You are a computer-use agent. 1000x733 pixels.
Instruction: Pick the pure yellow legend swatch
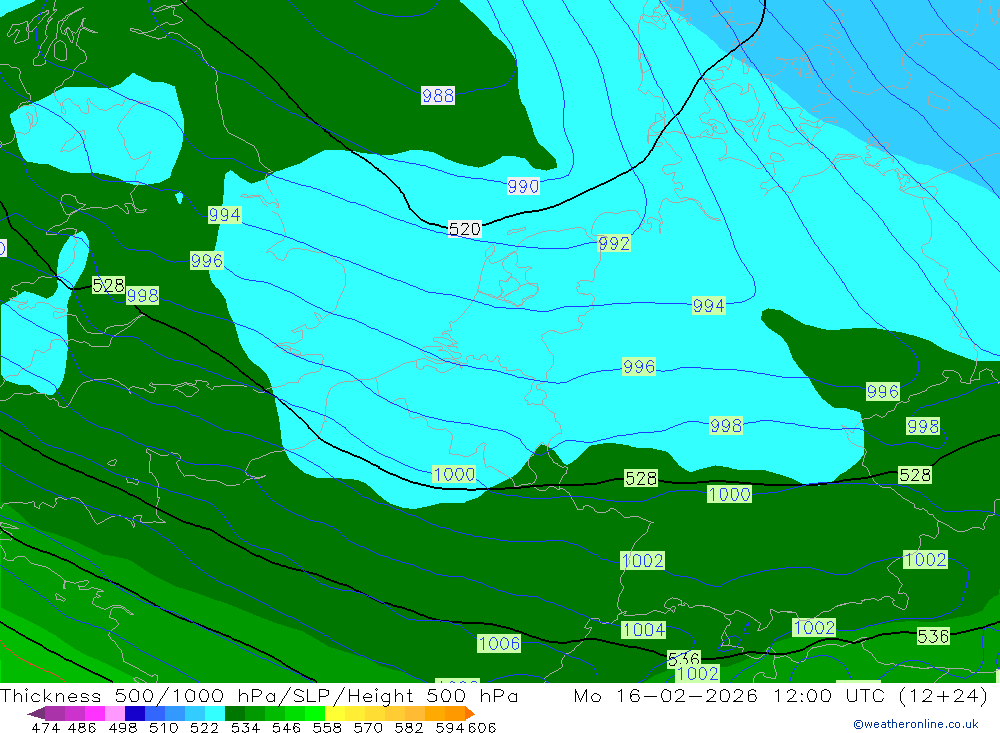click(x=335, y=713)
